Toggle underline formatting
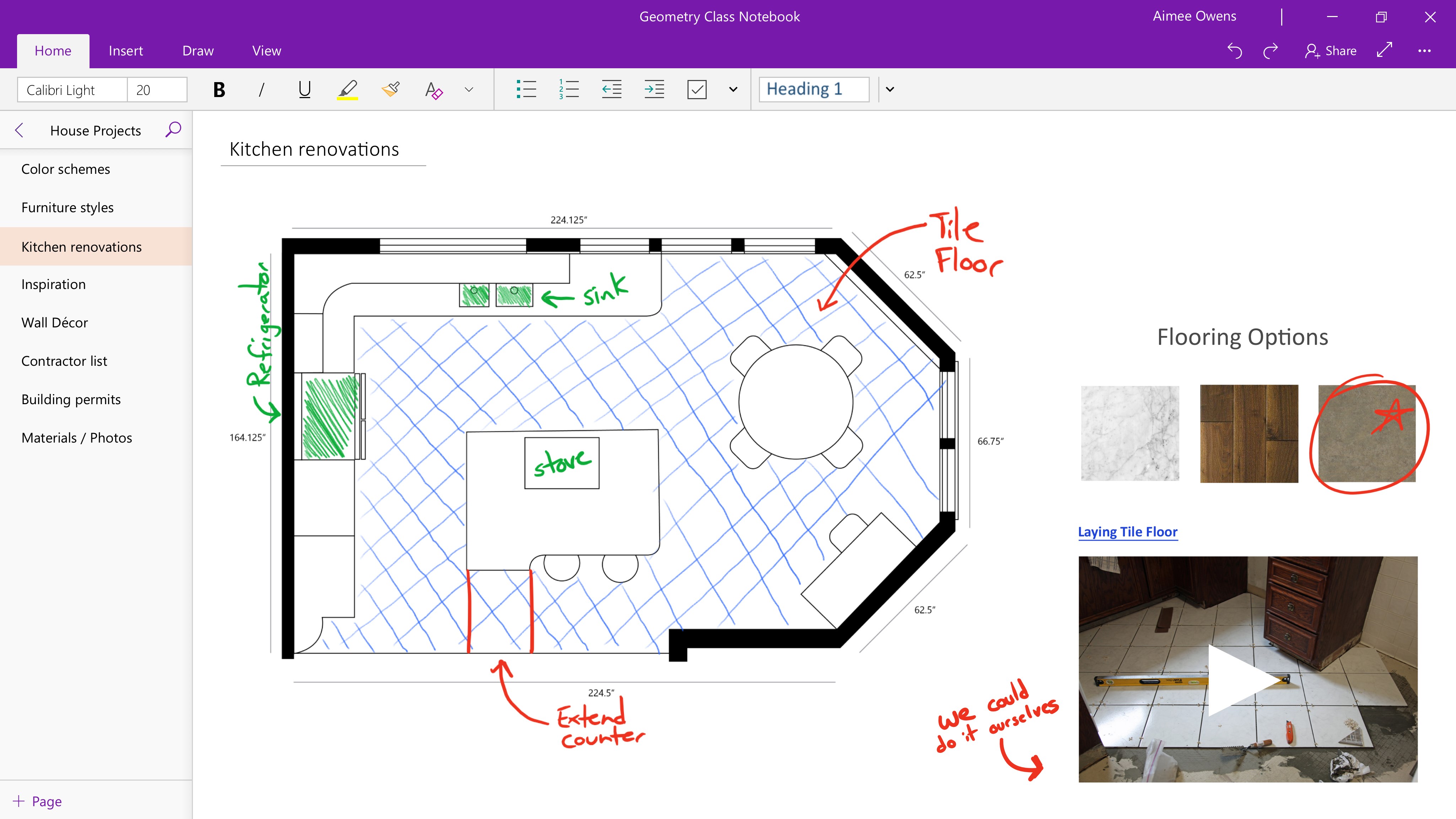This screenshot has width=1456, height=819. (303, 89)
